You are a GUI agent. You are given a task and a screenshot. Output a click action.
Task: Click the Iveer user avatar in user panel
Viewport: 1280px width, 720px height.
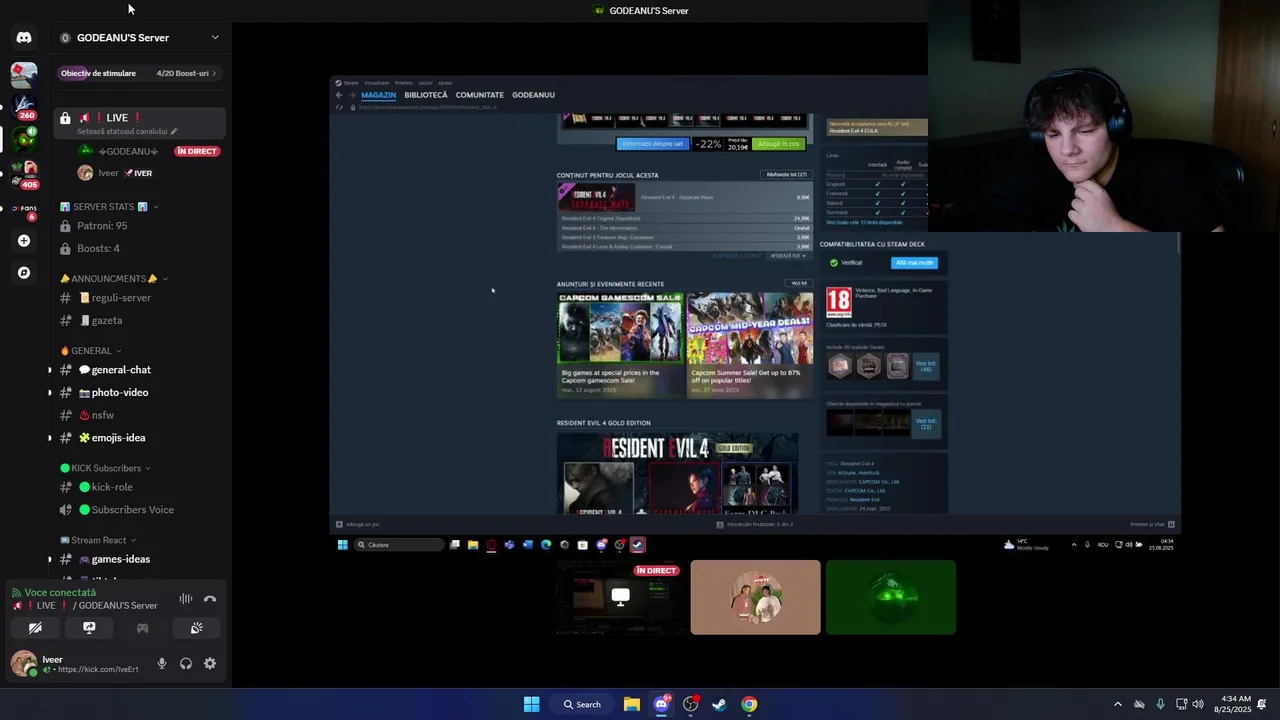[x=23, y=663]
